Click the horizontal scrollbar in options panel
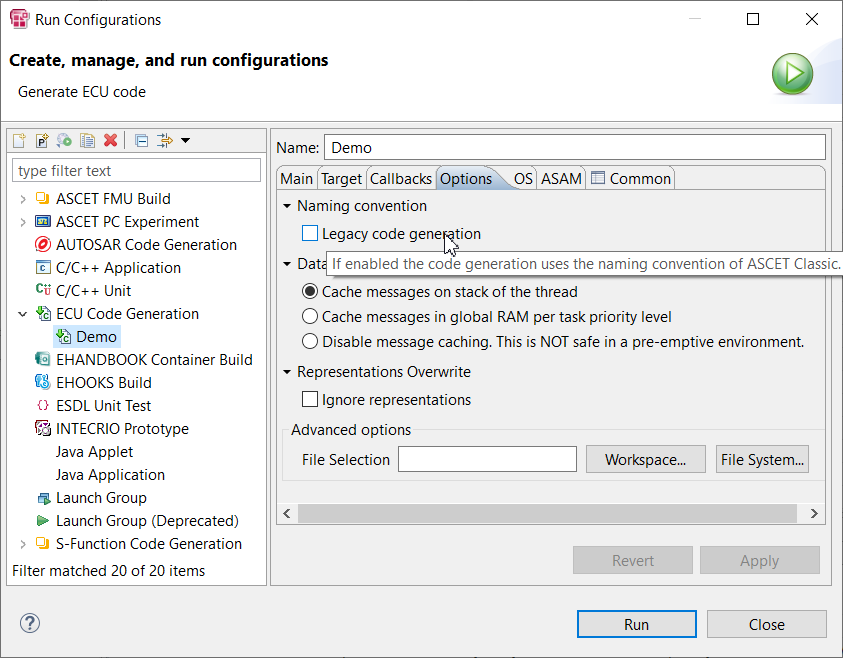Viewport: 843px width, 658px height. 548,513
